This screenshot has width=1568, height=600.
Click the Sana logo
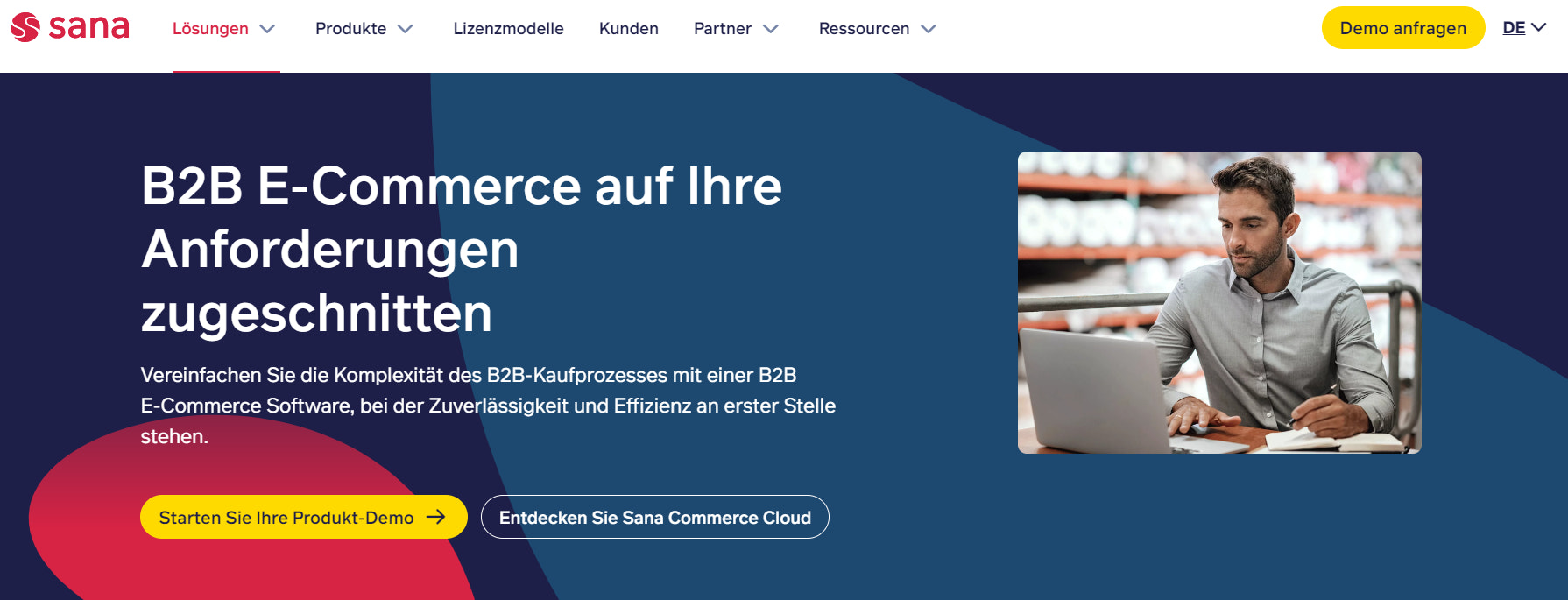tap(70, 27)
